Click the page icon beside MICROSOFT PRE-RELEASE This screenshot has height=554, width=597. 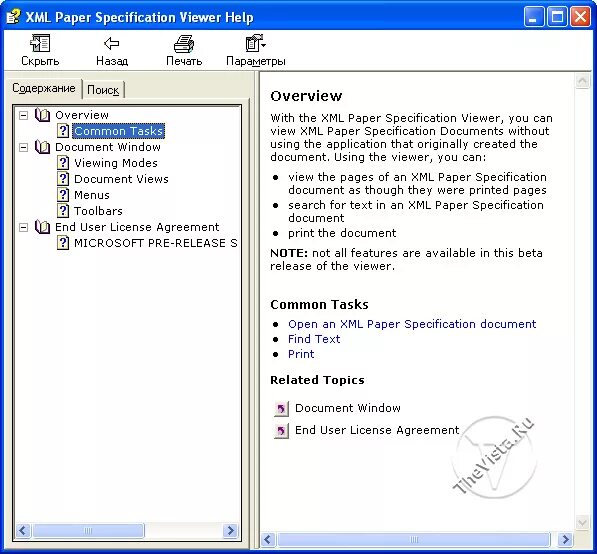tap(63, 243)
